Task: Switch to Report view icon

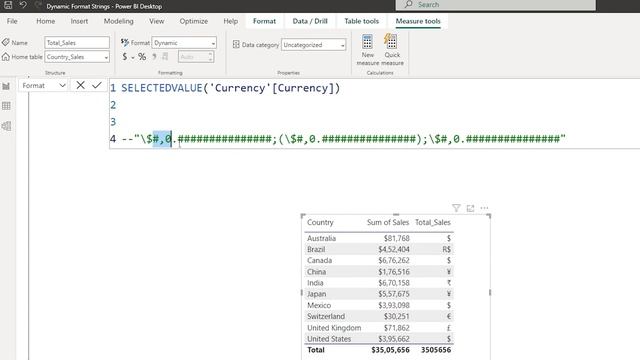Action: tap(6, 86)
